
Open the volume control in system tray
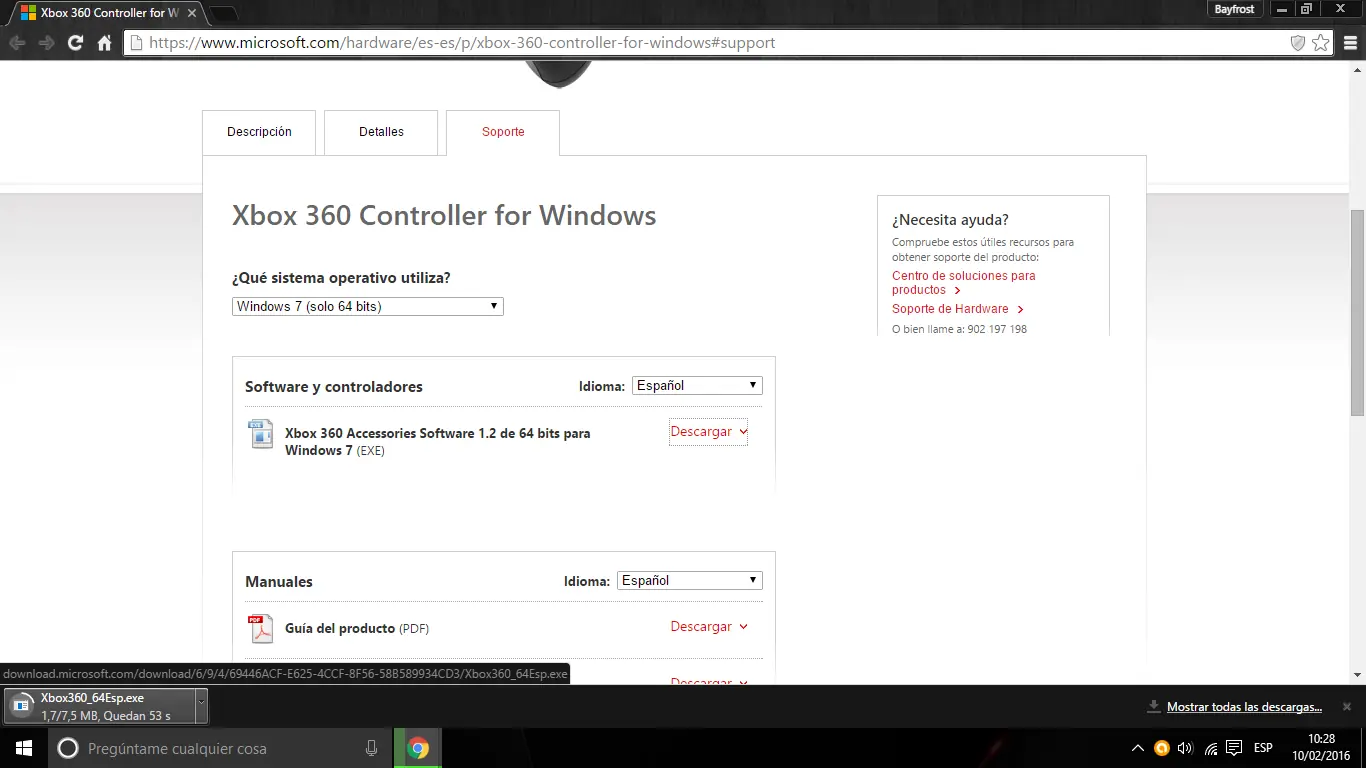coord(1185,748)
